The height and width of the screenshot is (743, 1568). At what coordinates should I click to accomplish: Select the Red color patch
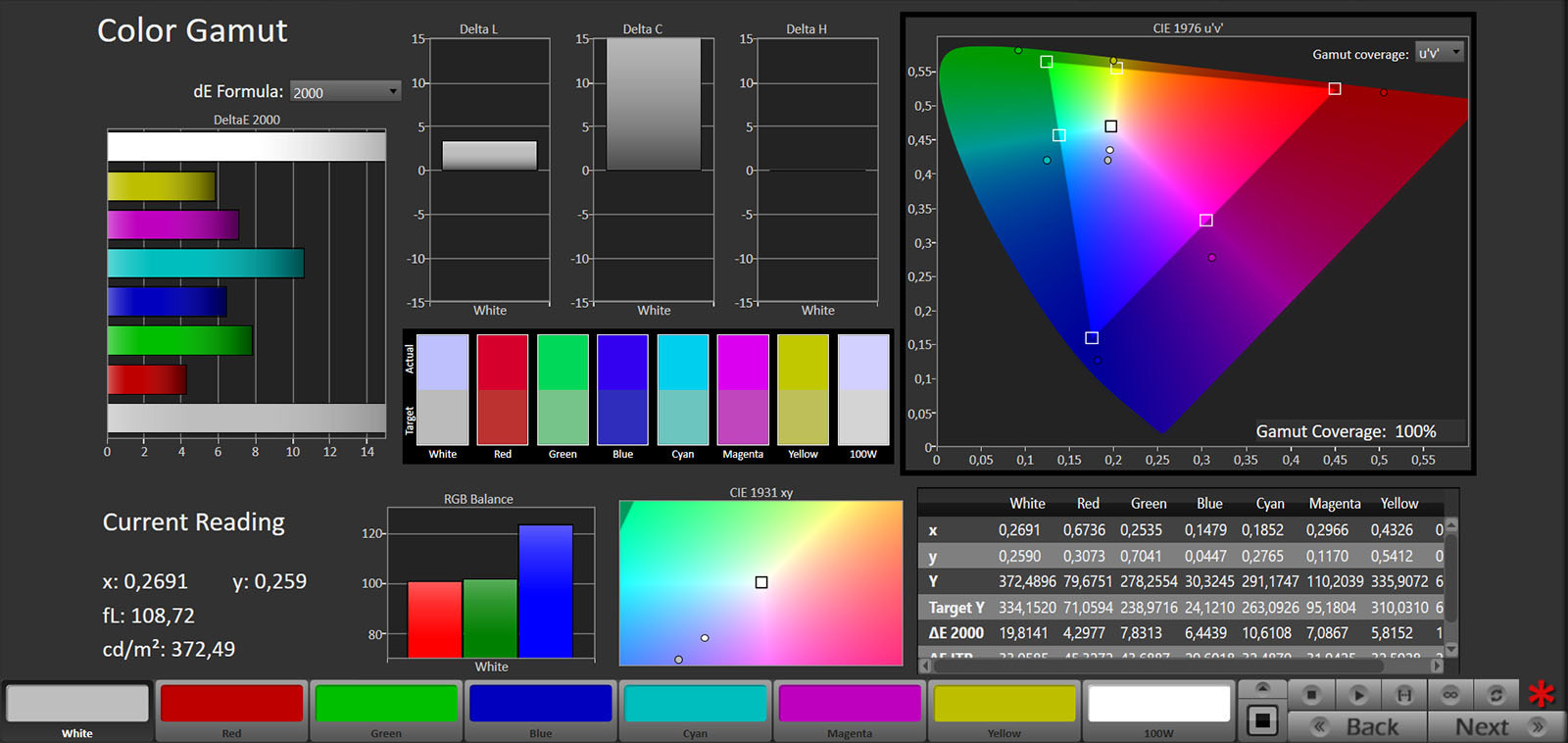pos(231,704)
